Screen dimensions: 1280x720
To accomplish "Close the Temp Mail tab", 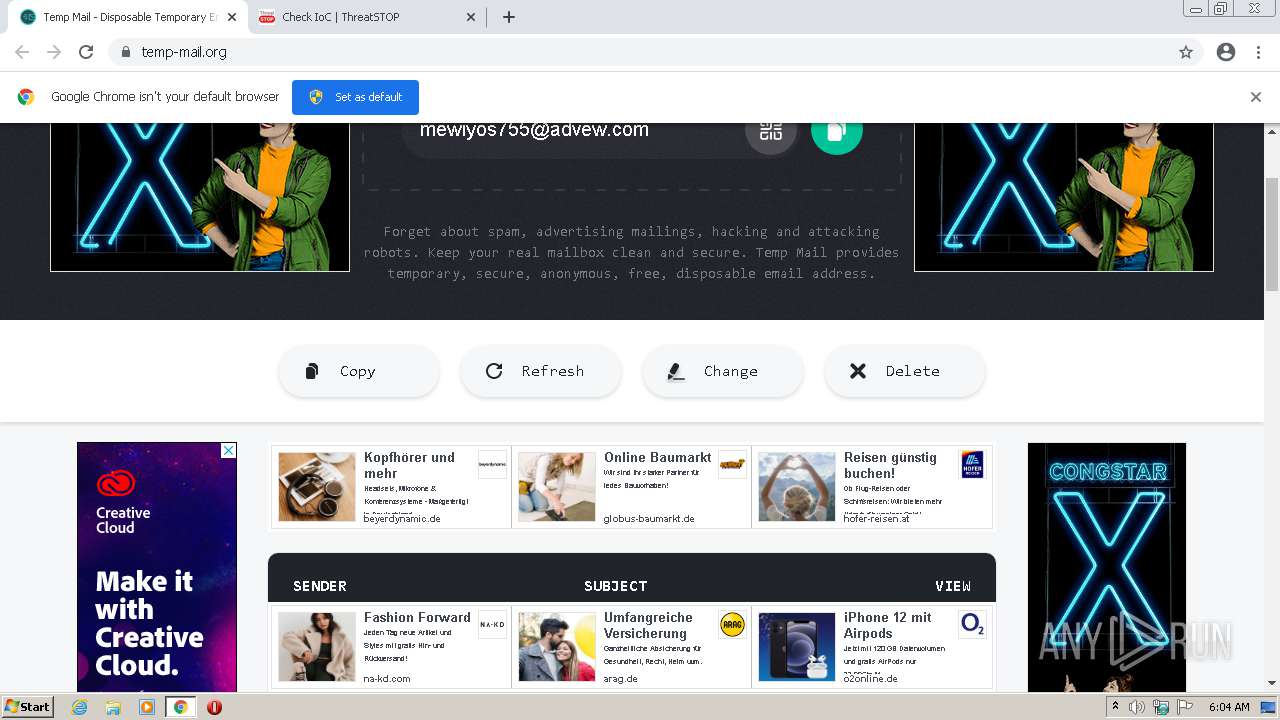I will pos(232,17).
